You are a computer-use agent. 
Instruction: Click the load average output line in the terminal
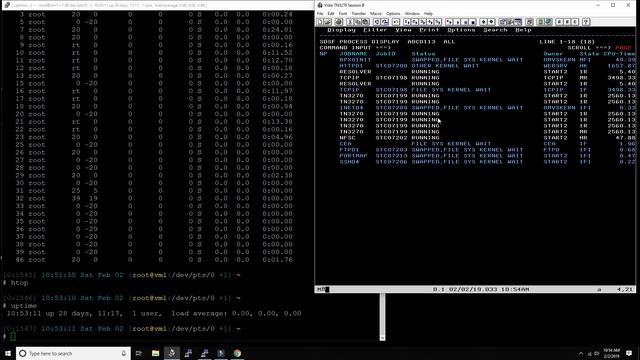(x=154, y=313)
